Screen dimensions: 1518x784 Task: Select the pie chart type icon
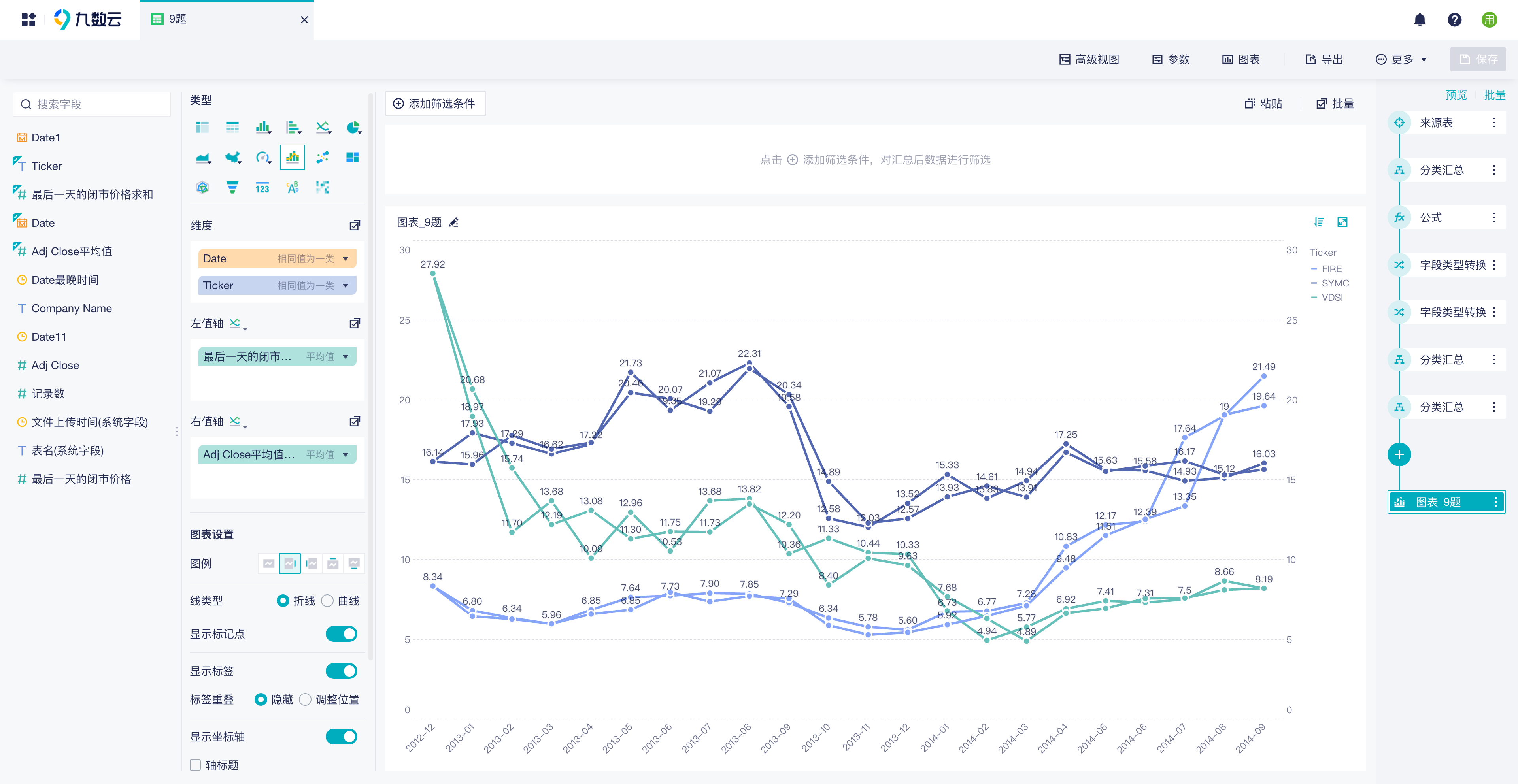point(353,127)
